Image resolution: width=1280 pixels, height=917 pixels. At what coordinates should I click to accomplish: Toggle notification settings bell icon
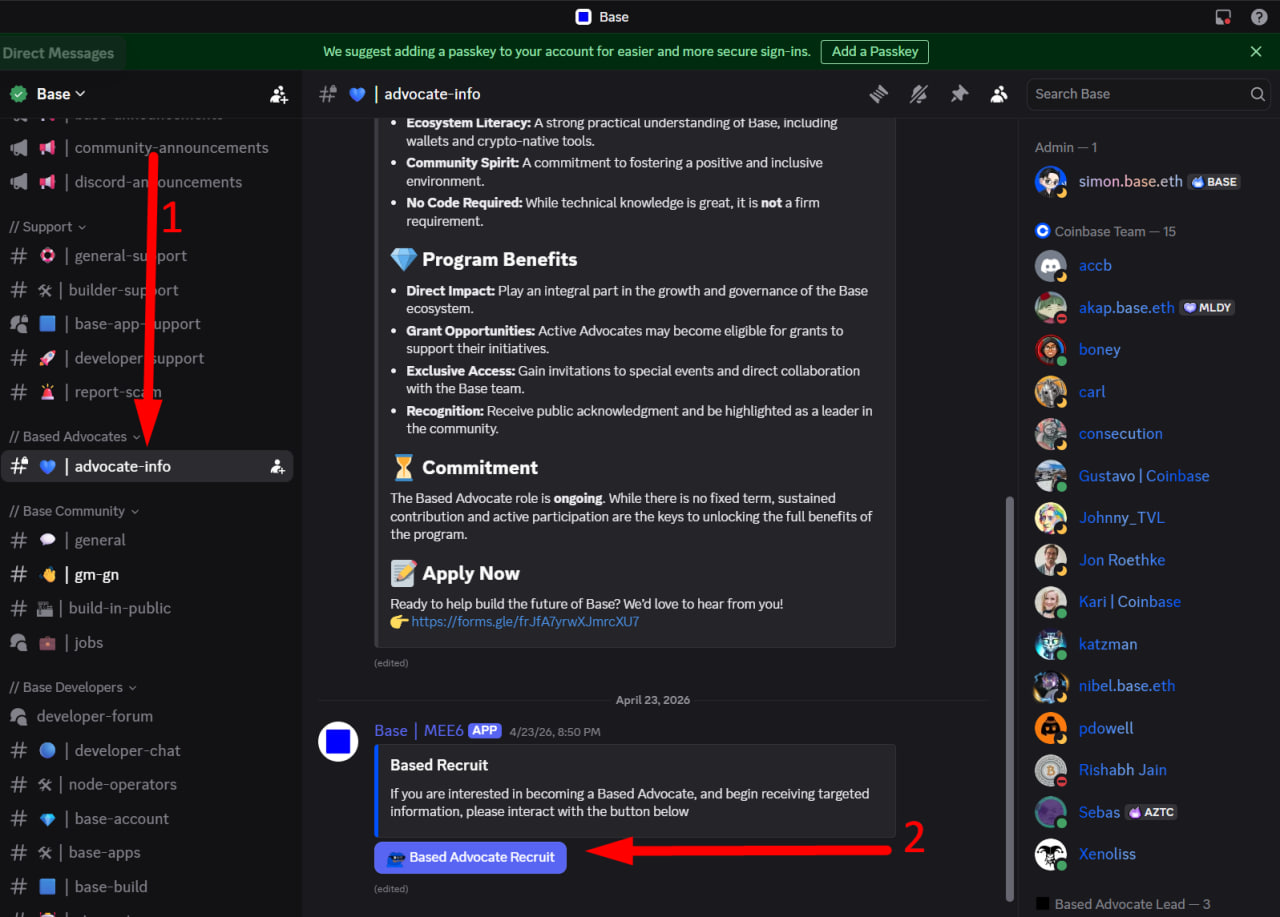tap(918, 94)
